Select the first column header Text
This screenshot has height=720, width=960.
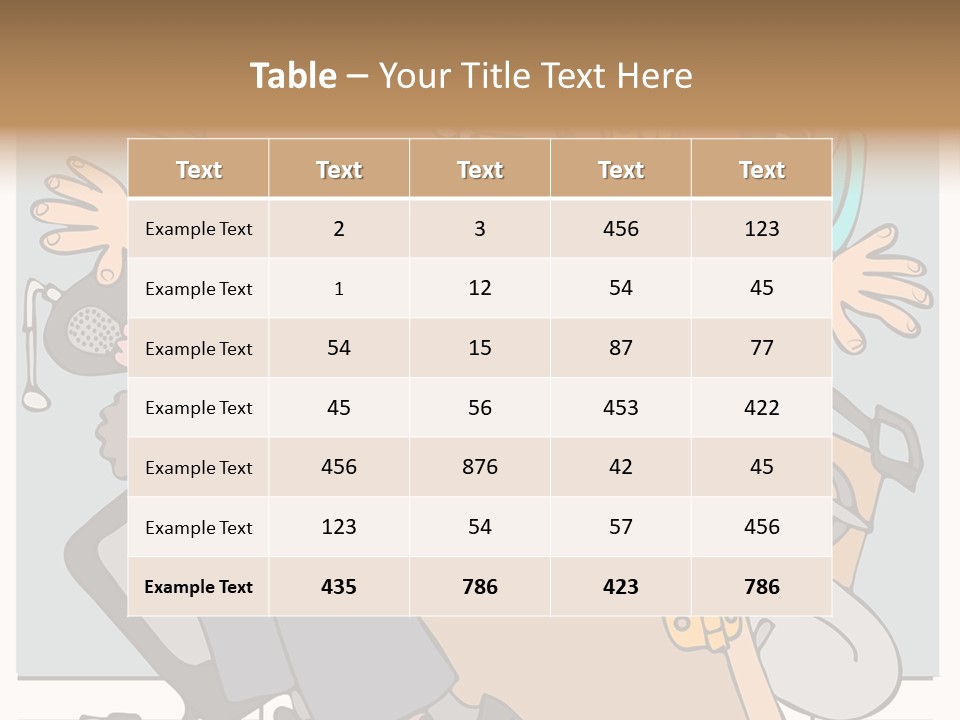tap(198, 169)
